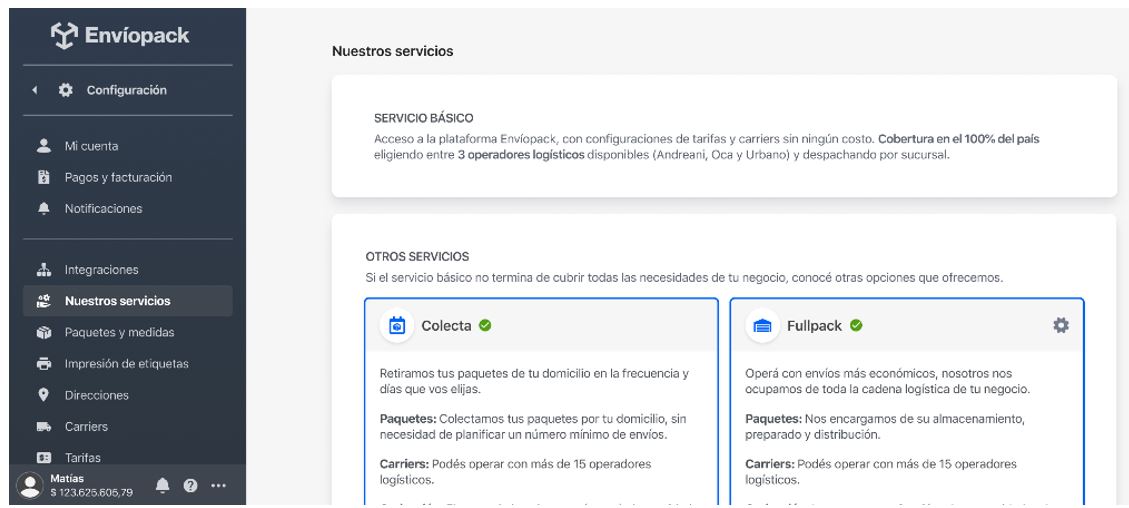1129x508 pixels.
Task: Click the Paquetes y medidas box icon
Action: pyautogui.click(x=44, y=332)
